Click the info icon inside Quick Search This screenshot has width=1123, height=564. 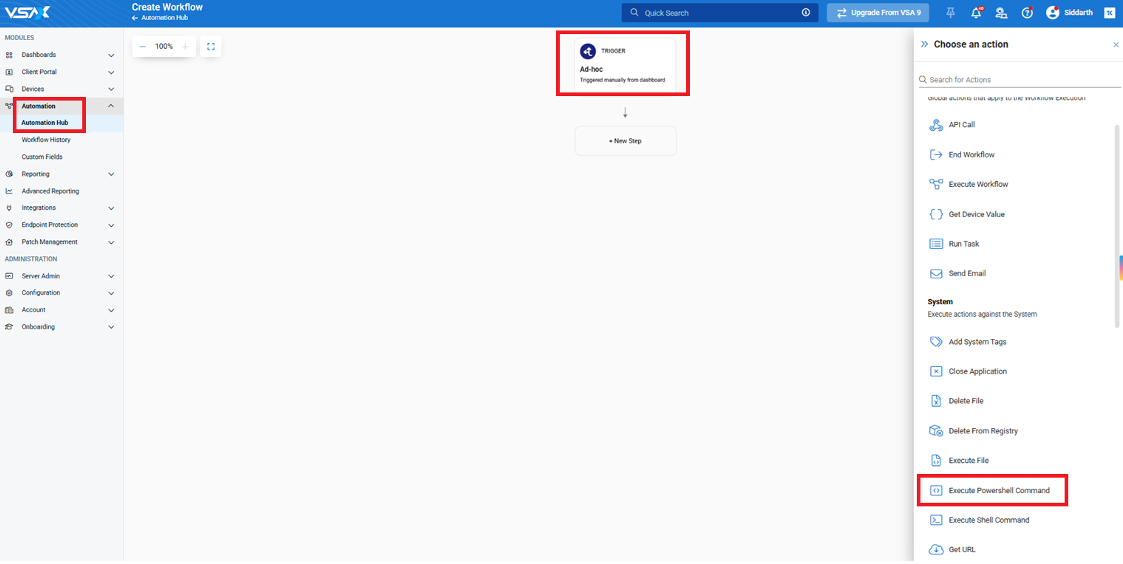point(806,13)
